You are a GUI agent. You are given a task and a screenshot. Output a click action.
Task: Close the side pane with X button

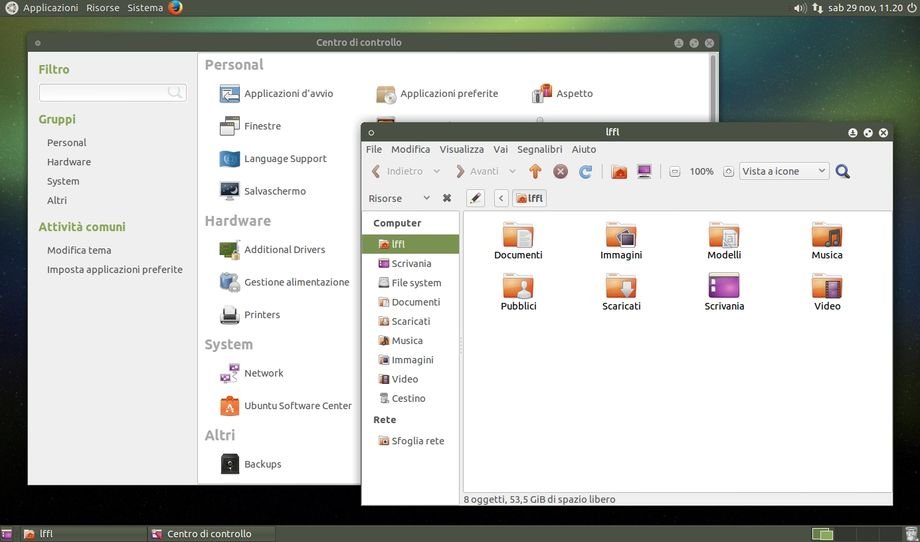tap(447, 198)
